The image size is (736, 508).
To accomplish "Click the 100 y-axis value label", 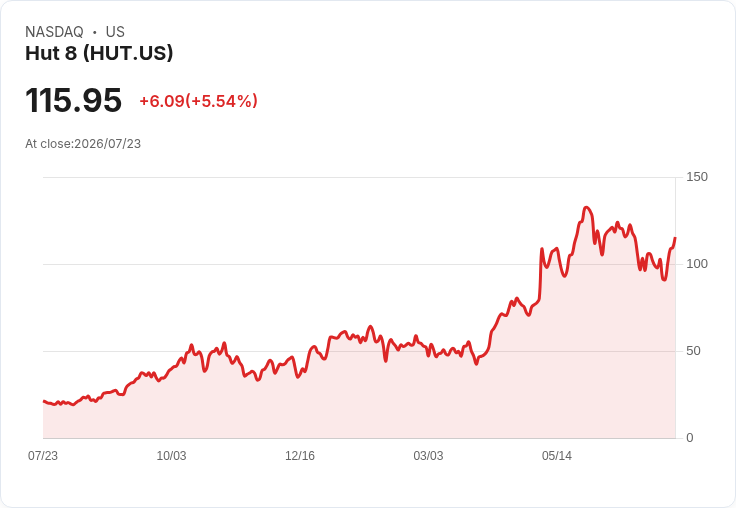I will pyautogui.click(x=697, y=264).
